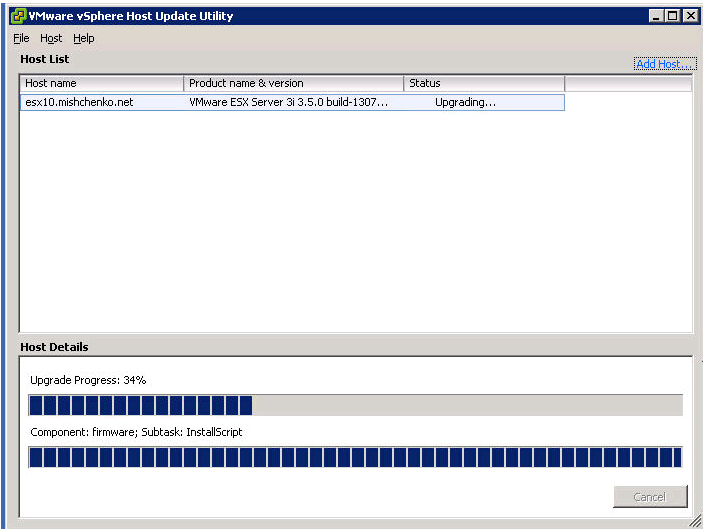The height and width of the screenshot is (529, 703).
Task: Open the File menu
Action: pyautogui.click(x=21, y=39)
